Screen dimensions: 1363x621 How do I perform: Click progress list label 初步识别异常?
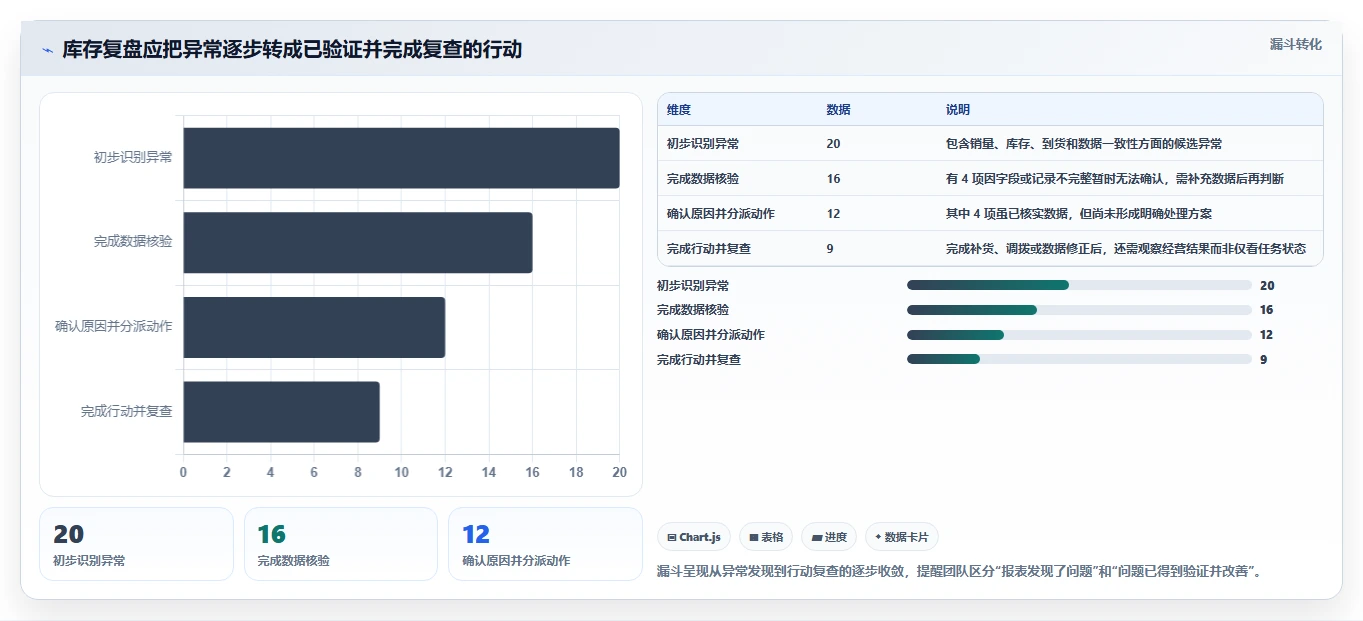[x=693, y=285]
